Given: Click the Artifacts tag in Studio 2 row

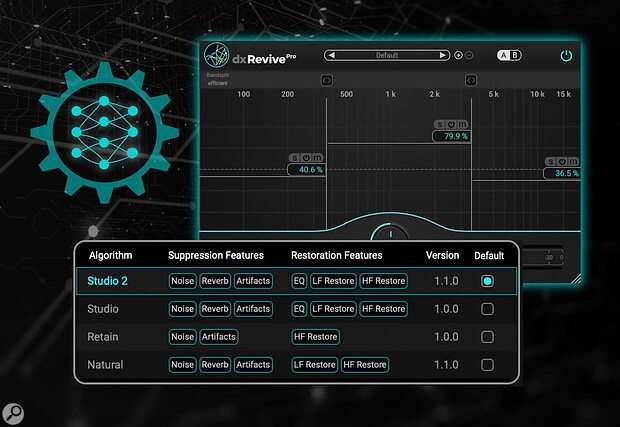Looking at the screenshot, I should [x=253, y=281].
